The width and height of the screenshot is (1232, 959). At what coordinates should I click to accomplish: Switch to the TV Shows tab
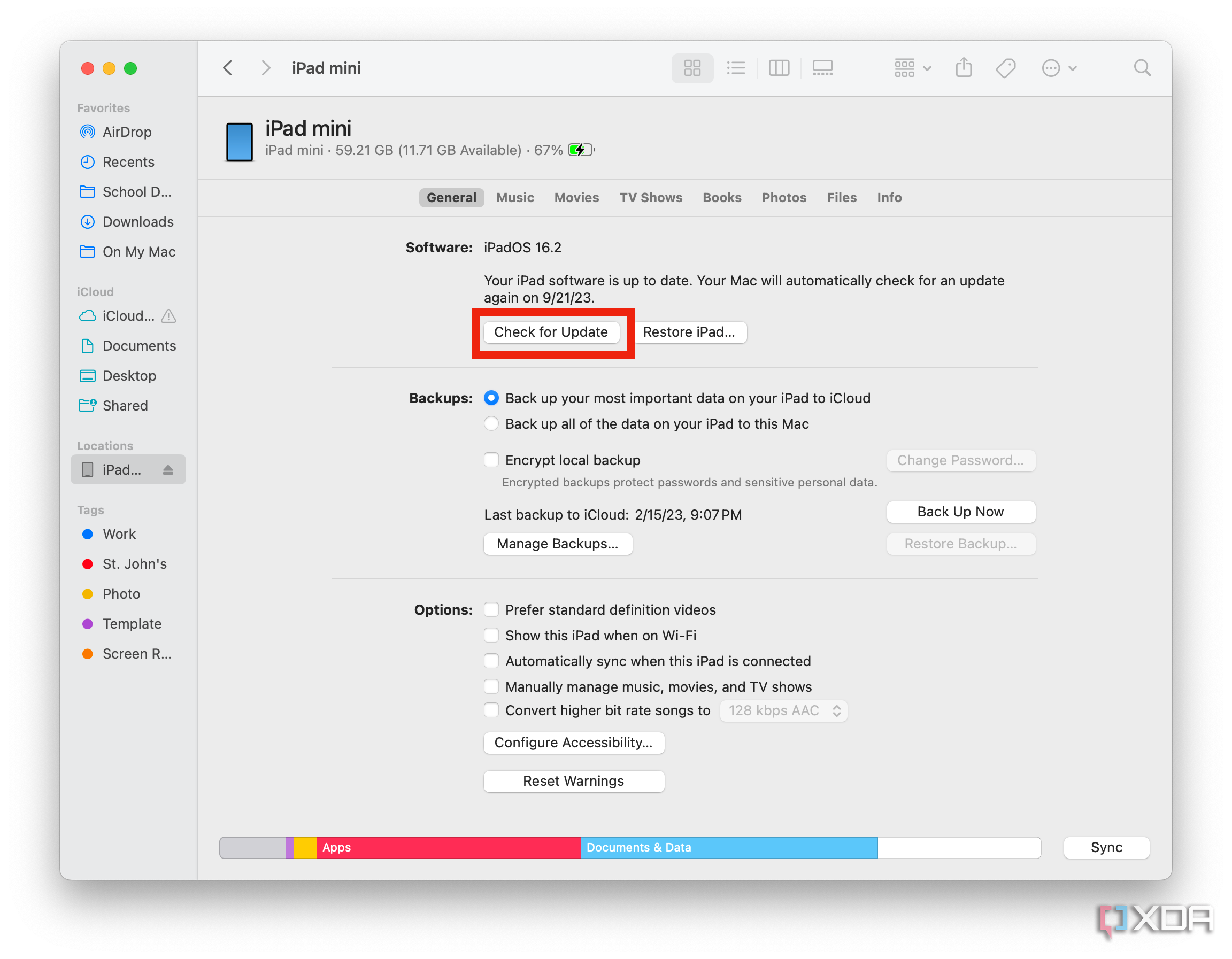pos(651,197)
